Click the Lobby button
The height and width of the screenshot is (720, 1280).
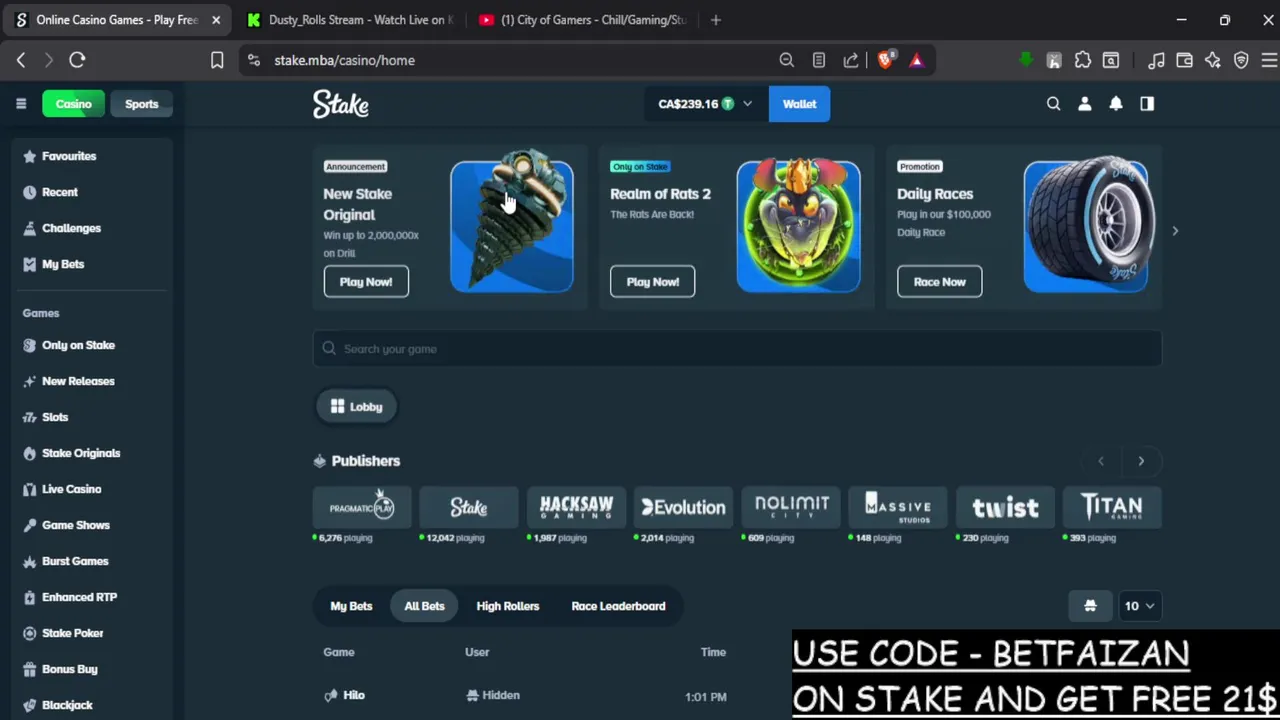[356, 407]
